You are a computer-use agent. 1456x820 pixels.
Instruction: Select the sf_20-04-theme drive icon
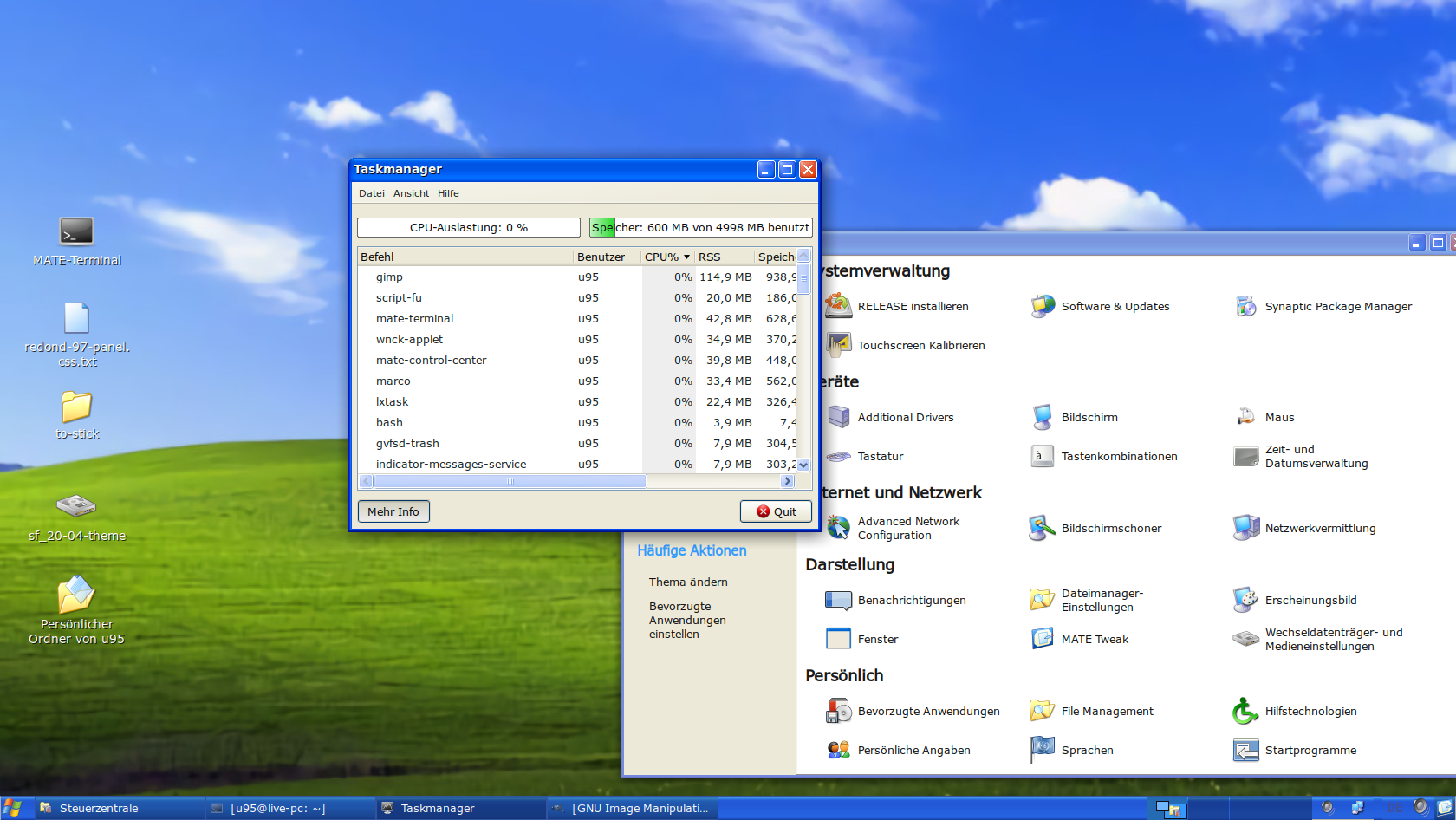point(76,504)
